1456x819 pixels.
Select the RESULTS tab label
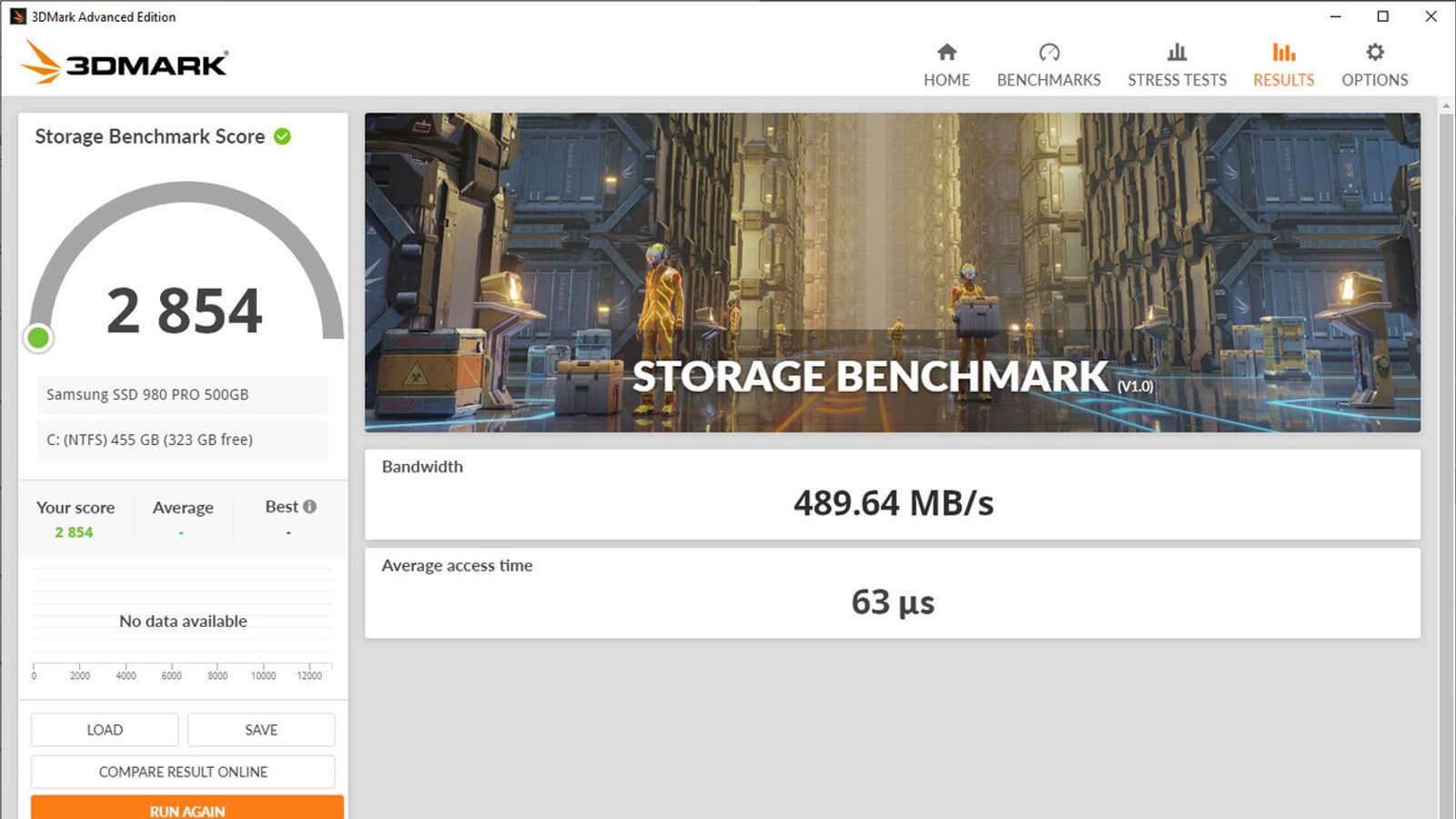click(x=1284, y=80)
